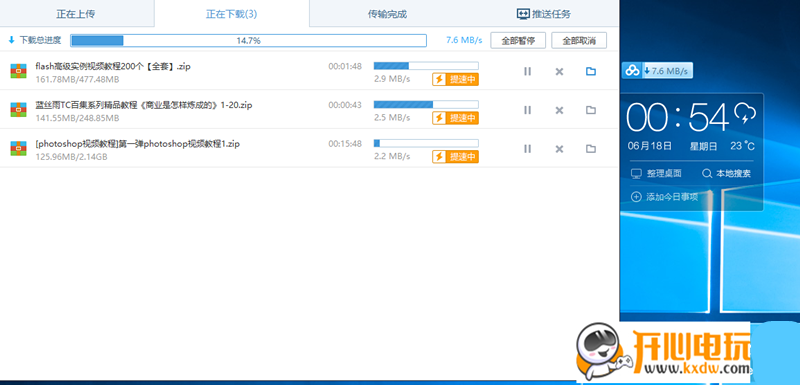The height and width of the screenshot is (385, 800).
Task: Switch to the 正在上传 tab
Action: pyautogui.click(x=76, y=14)
